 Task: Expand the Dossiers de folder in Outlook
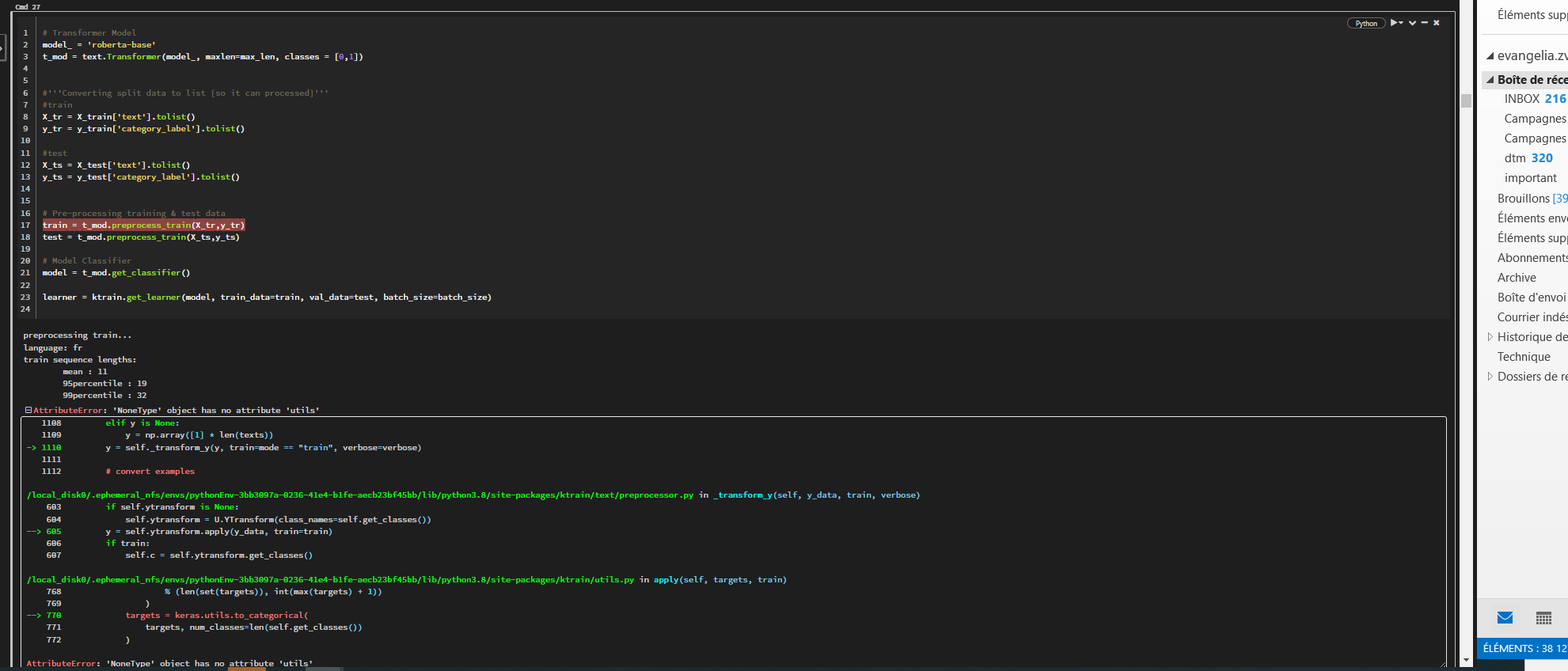click(1490, 377)
